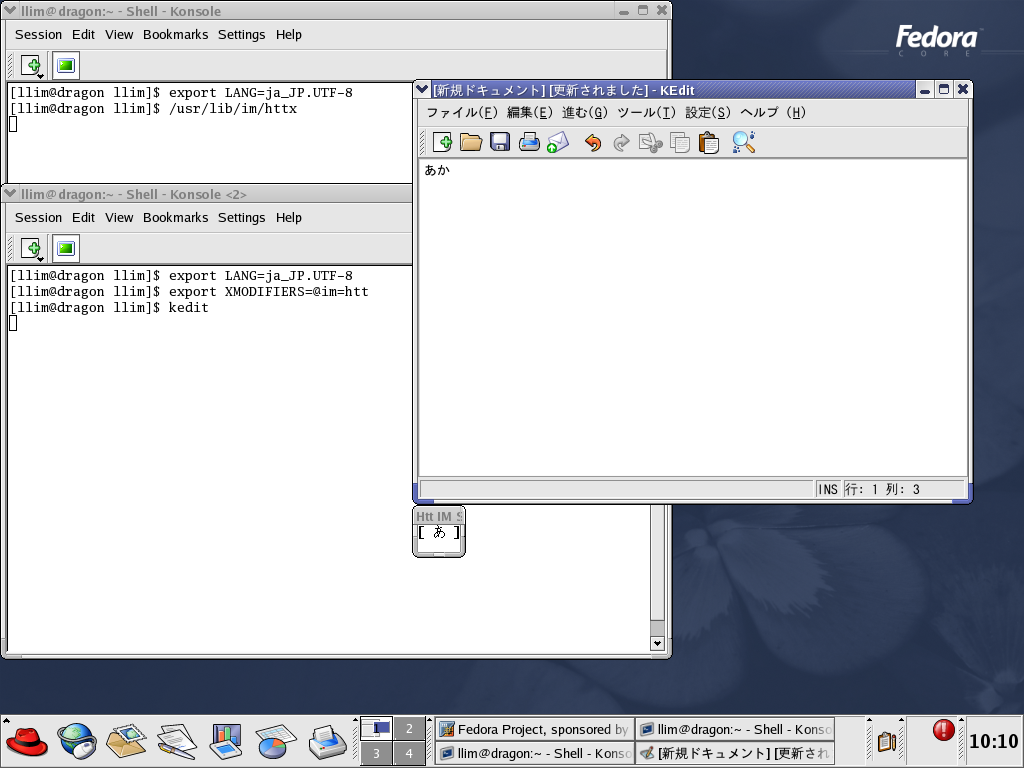Click the Htt IM status あ indicator

pos(439,533)
